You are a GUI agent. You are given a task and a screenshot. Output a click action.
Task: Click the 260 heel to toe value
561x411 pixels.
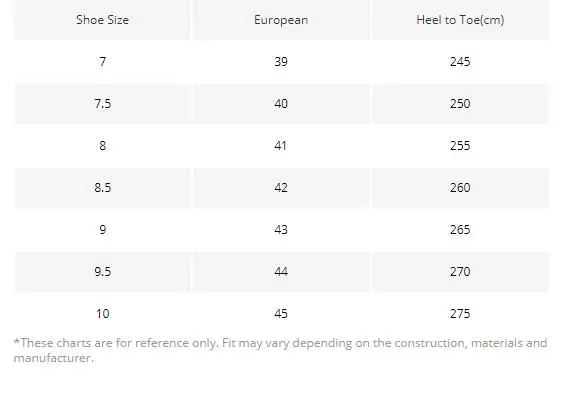pyautogui.click(x=460, y=188)
